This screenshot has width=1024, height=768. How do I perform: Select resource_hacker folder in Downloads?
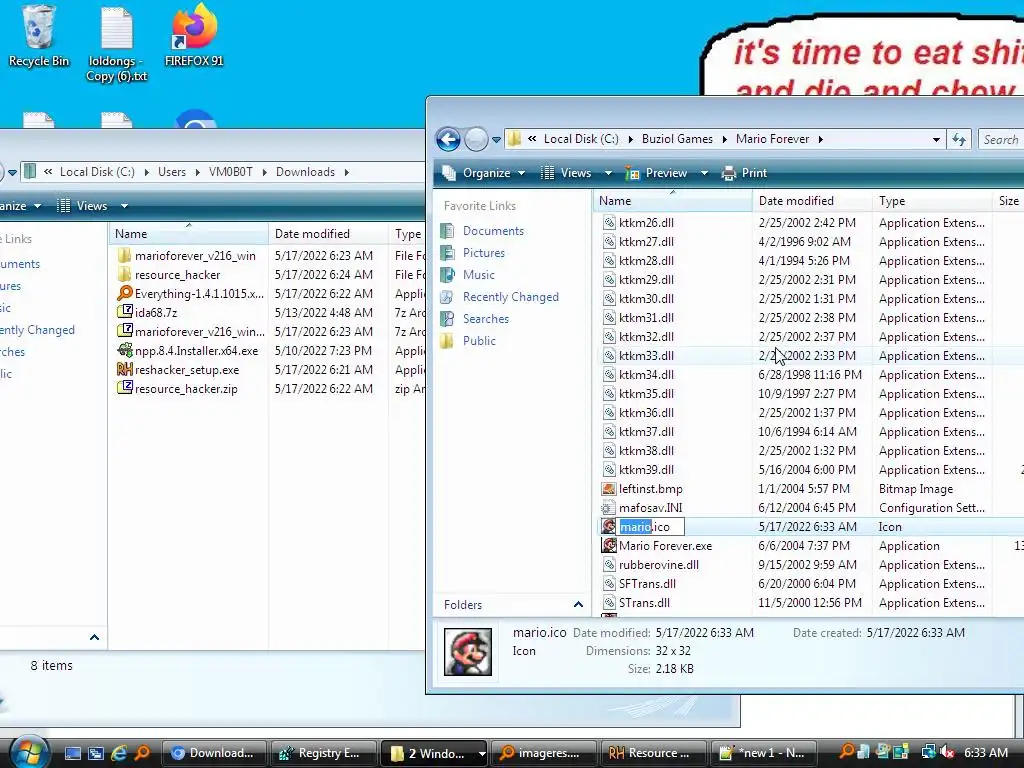pos(177,275)
